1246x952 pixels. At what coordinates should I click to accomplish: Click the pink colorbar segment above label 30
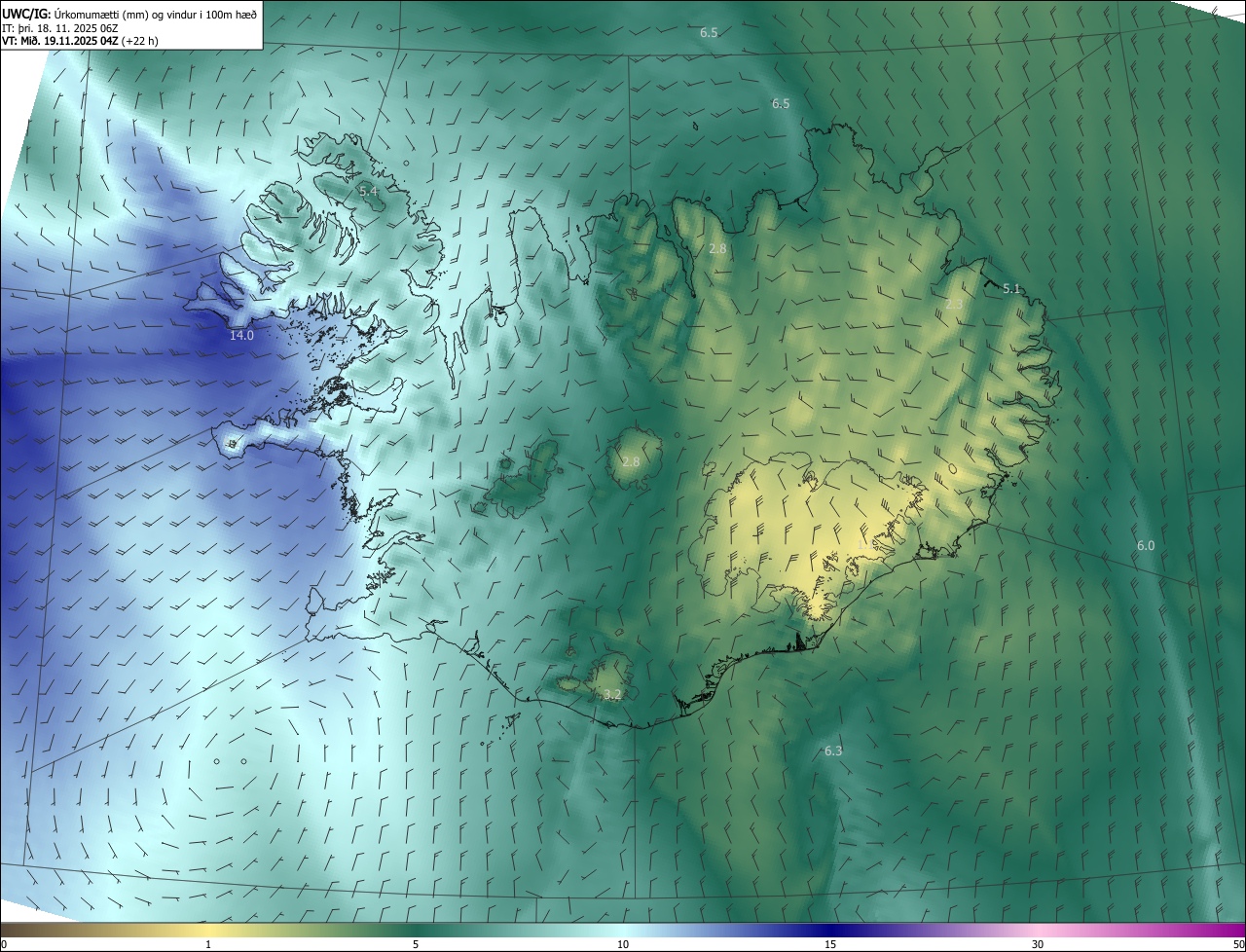pos(1038,931)
